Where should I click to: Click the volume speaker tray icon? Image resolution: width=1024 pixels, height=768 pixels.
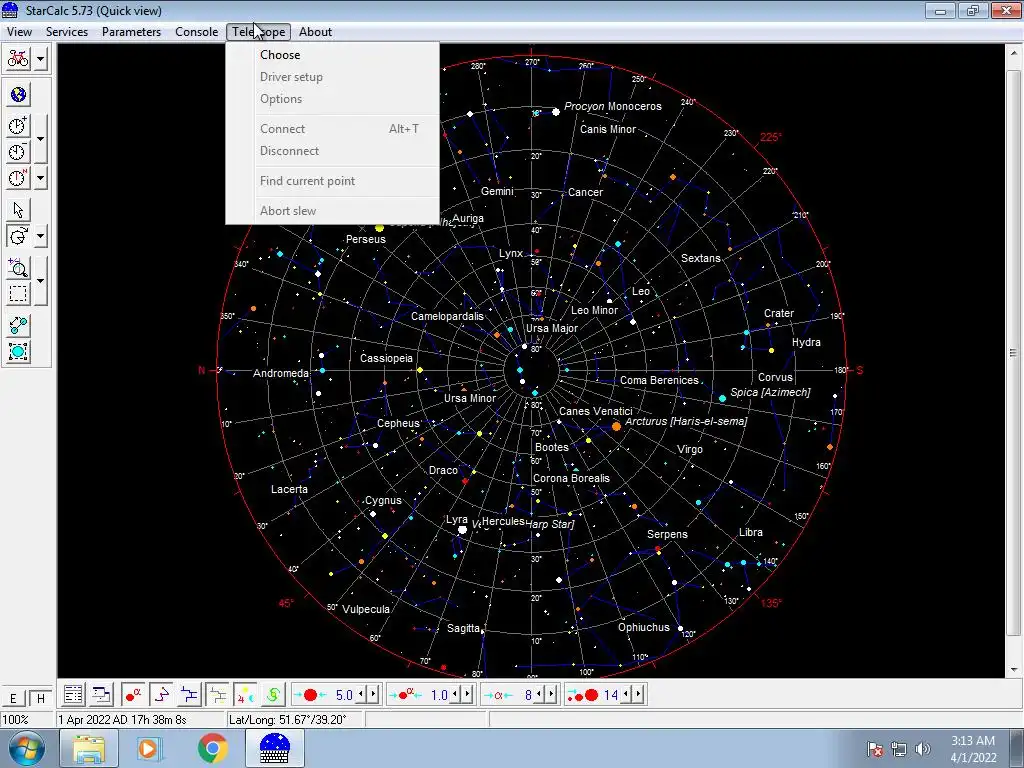[922, 748]
